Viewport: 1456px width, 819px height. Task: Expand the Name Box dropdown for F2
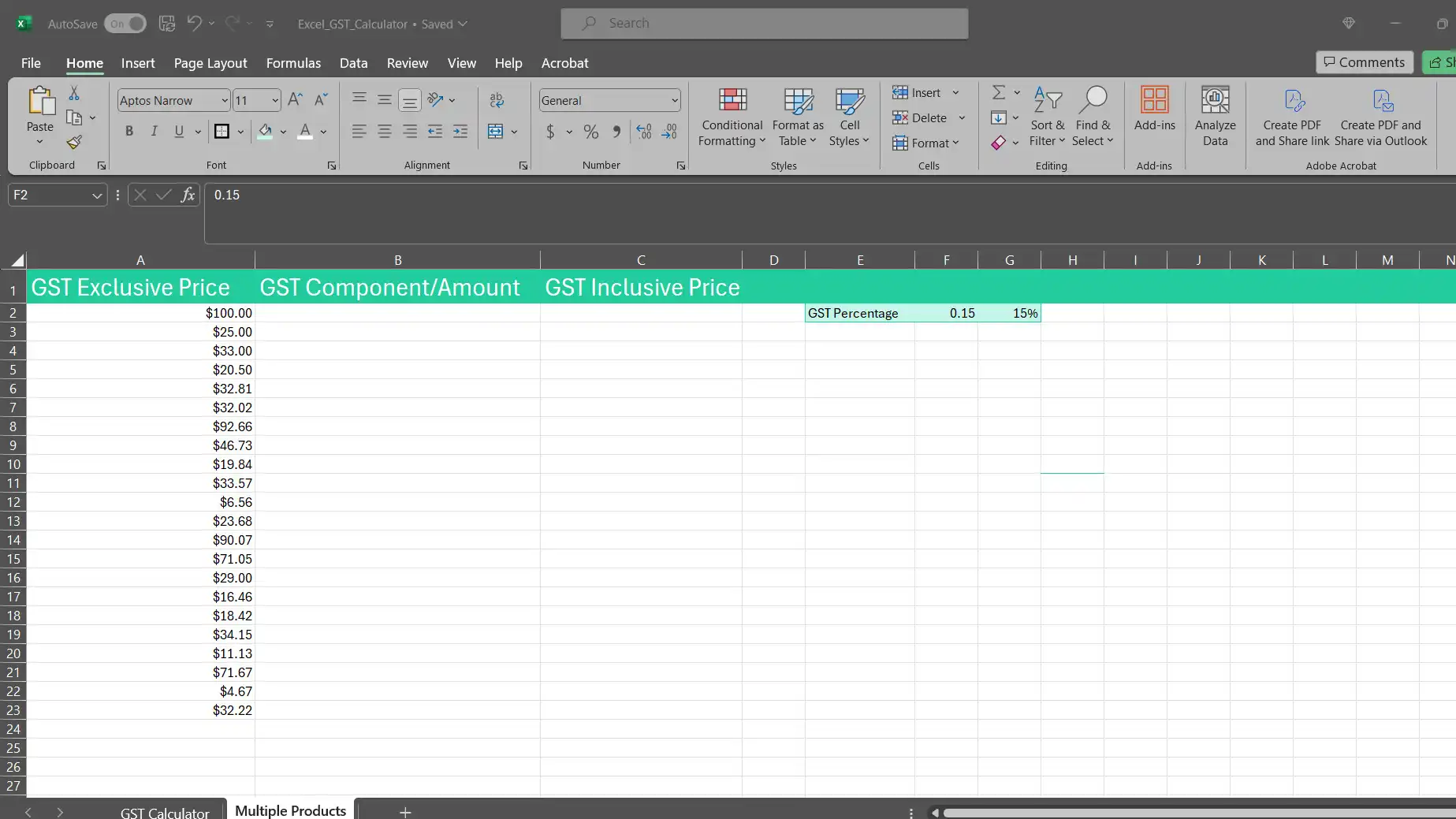[97, 195]
